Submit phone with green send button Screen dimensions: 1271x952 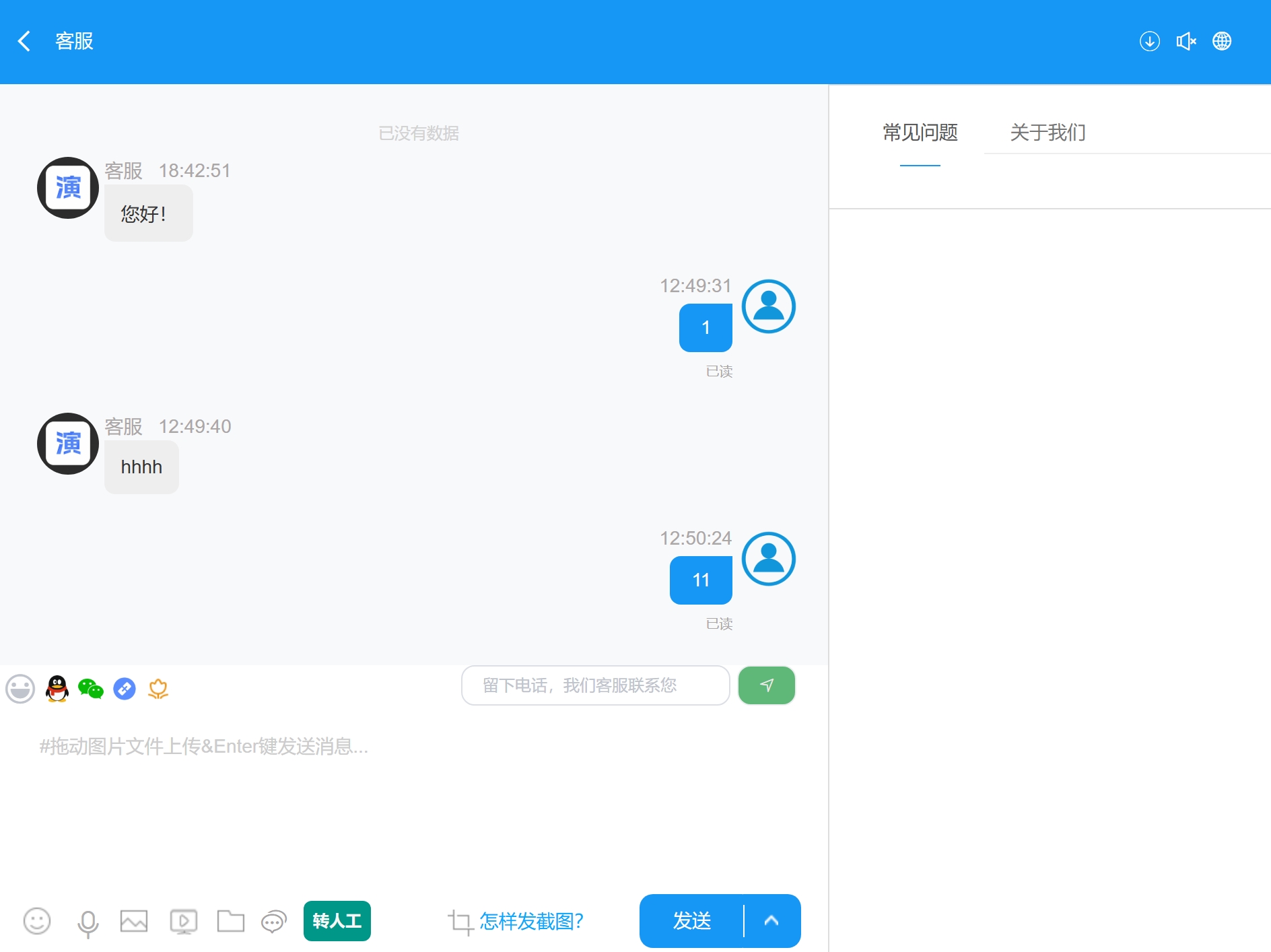(767, 685)
